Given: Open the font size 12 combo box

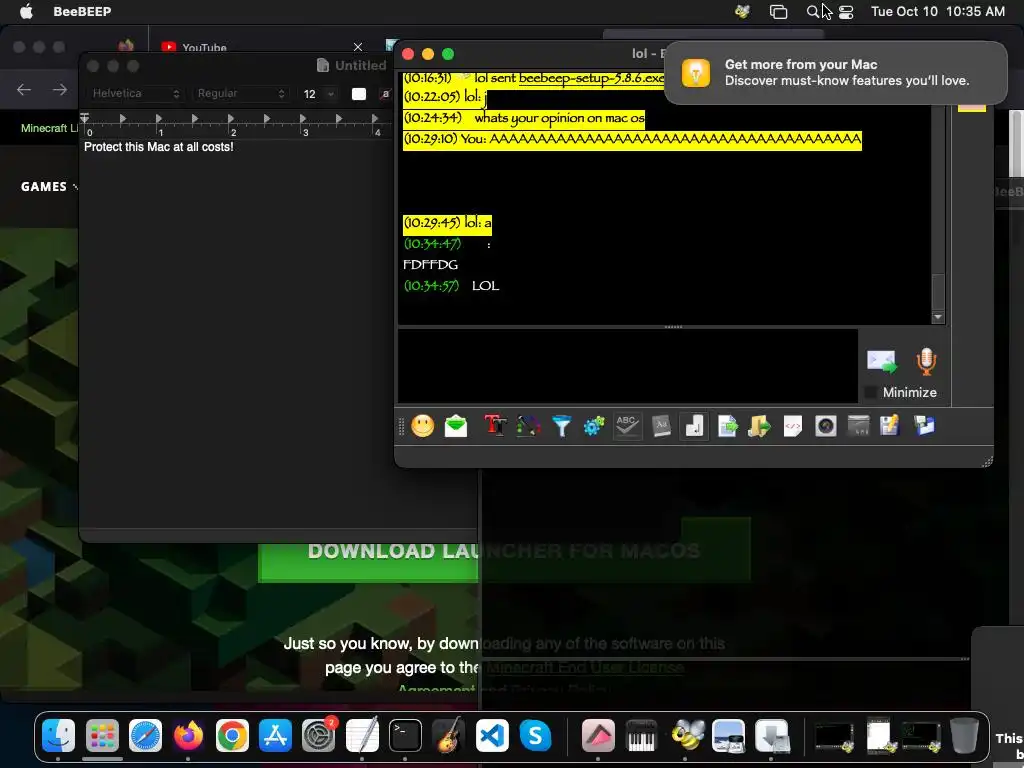Looking at the screenshot, I should [319, 93].
